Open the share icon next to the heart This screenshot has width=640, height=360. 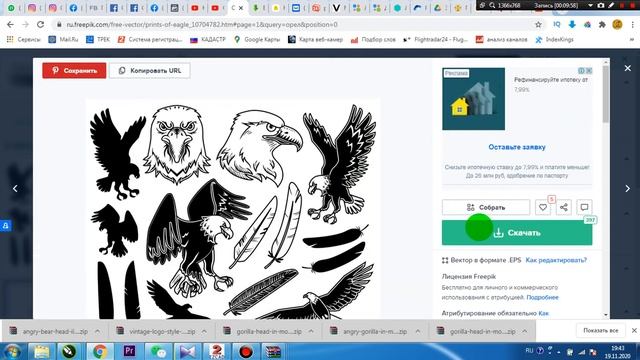(564, 207)
